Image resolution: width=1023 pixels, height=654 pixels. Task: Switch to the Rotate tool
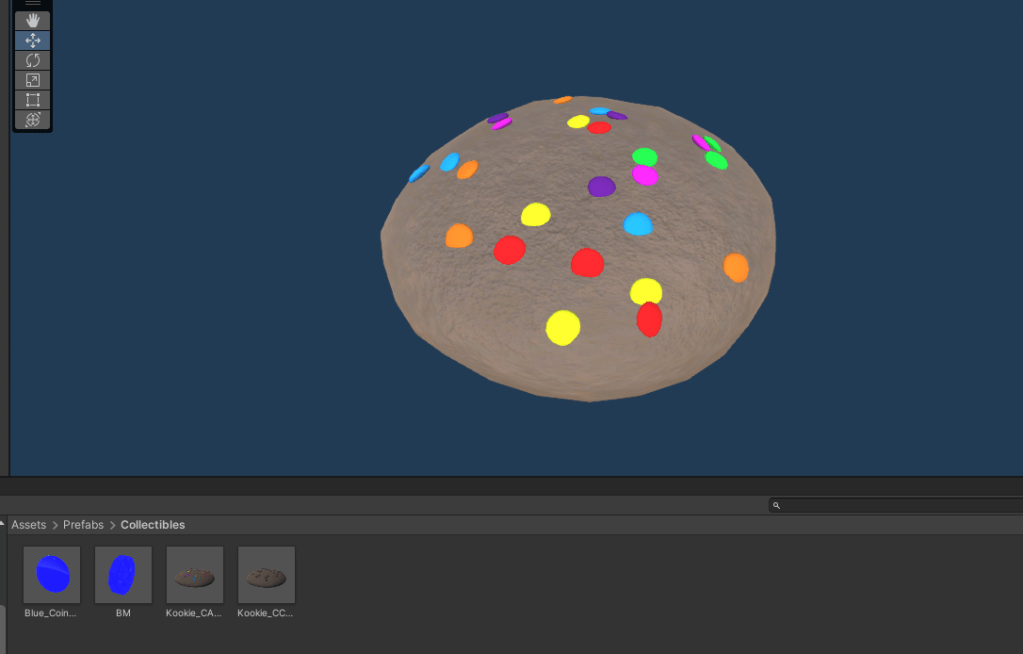click(32, 60)
